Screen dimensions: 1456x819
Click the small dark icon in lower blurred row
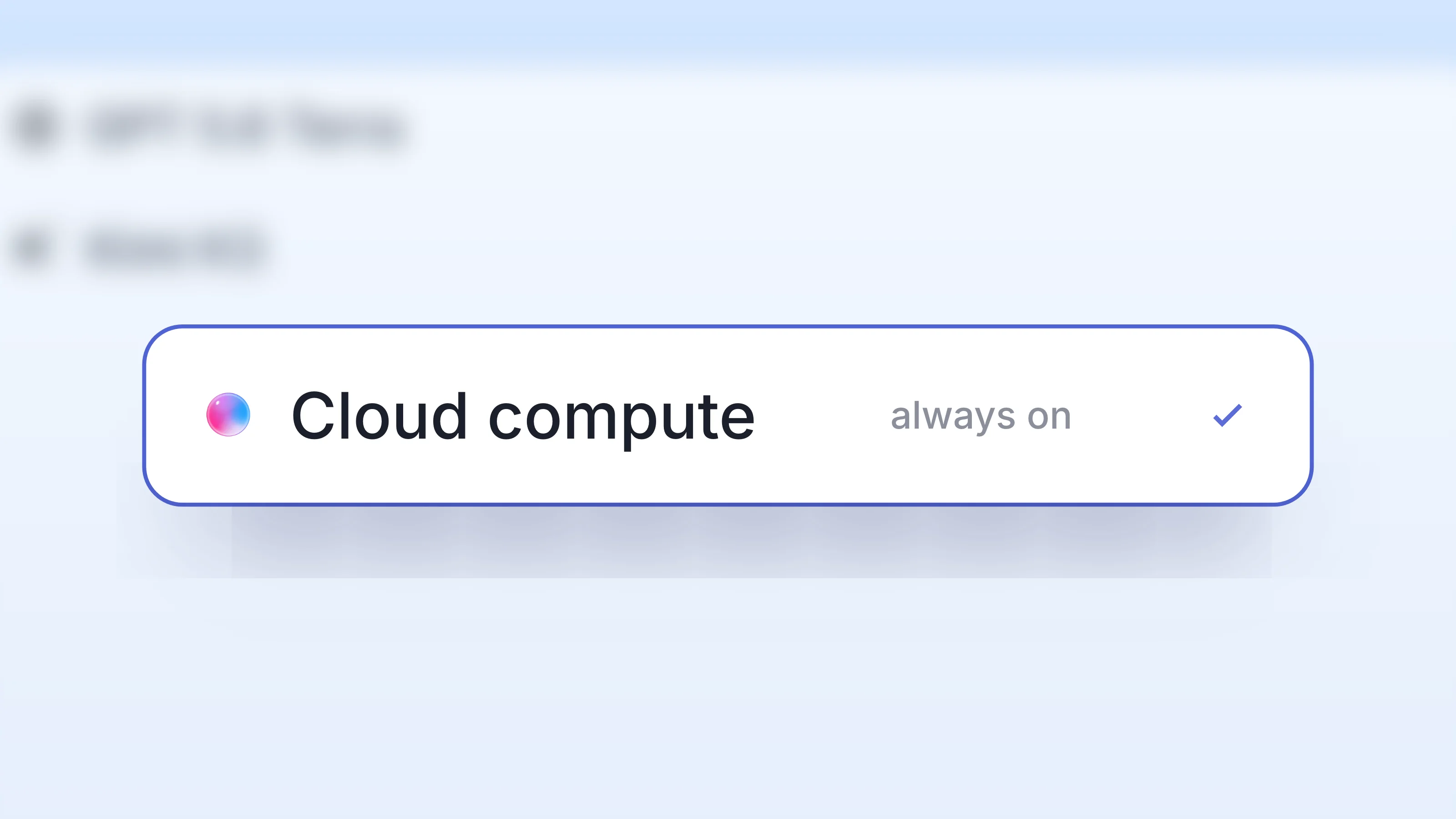[x=31, y=249]
